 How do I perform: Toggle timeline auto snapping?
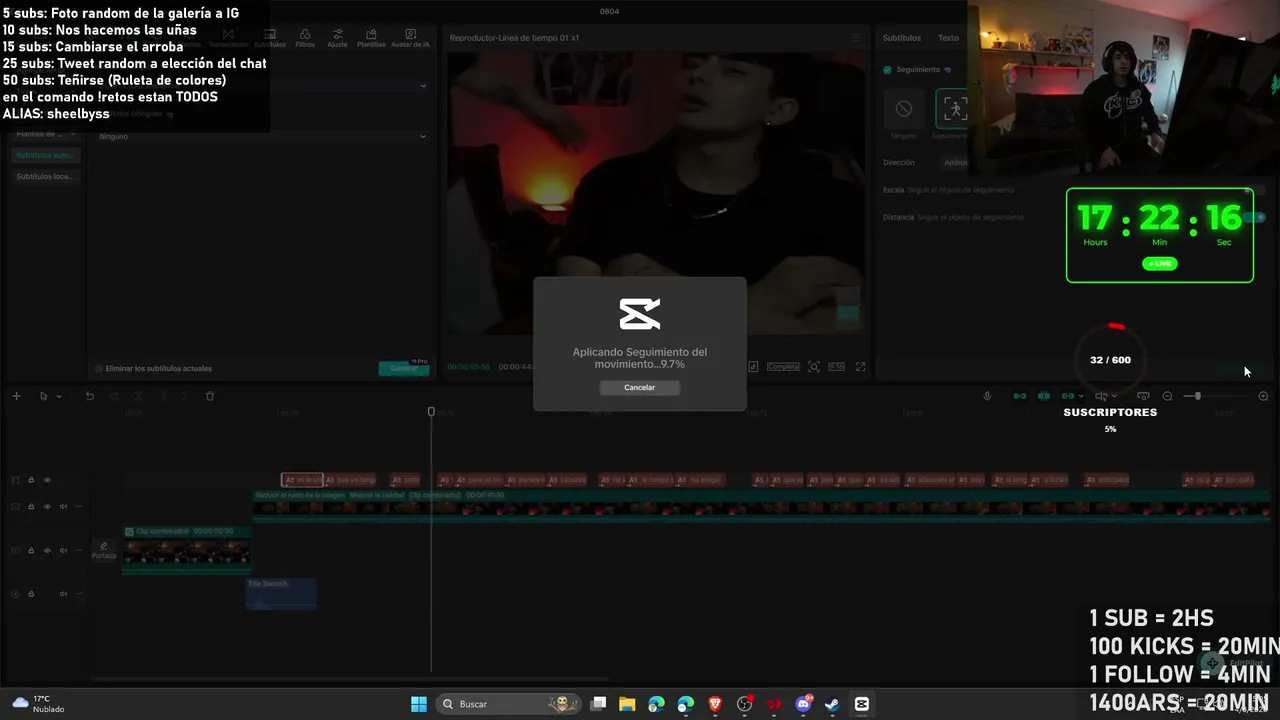click(1044, 397)
